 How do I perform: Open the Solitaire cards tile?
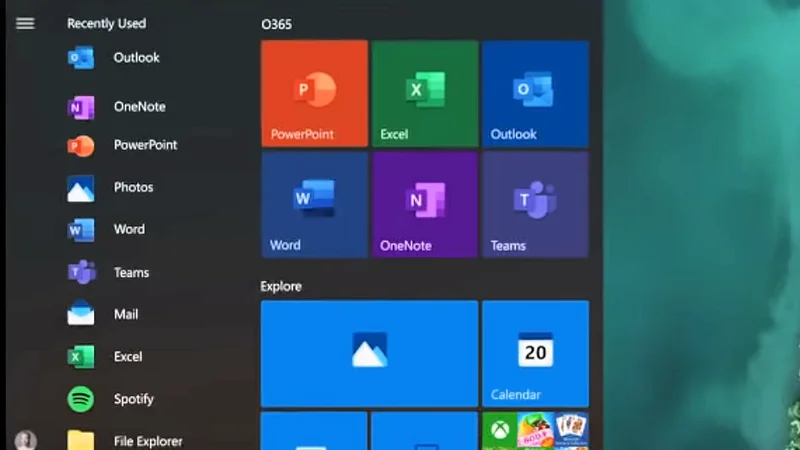571,431
